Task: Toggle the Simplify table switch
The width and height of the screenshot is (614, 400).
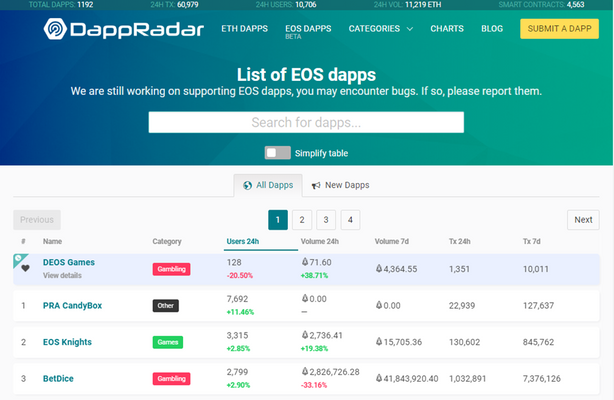Action: click(x=278, y=153)
